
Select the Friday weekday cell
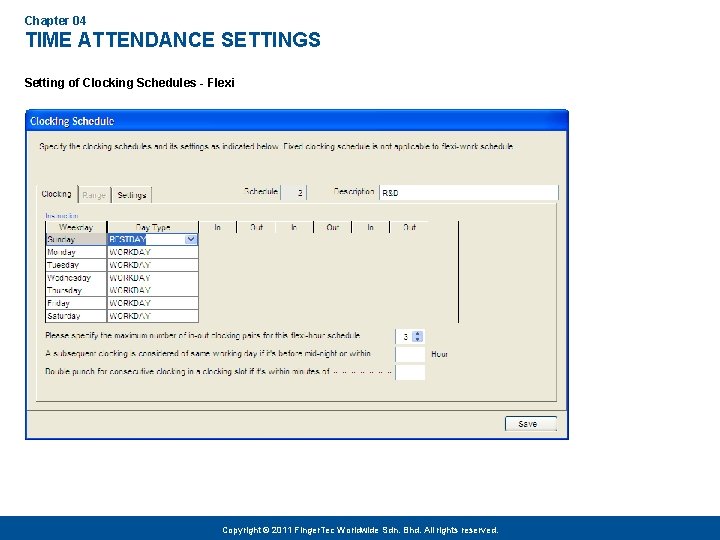click(x=76, y=303)
